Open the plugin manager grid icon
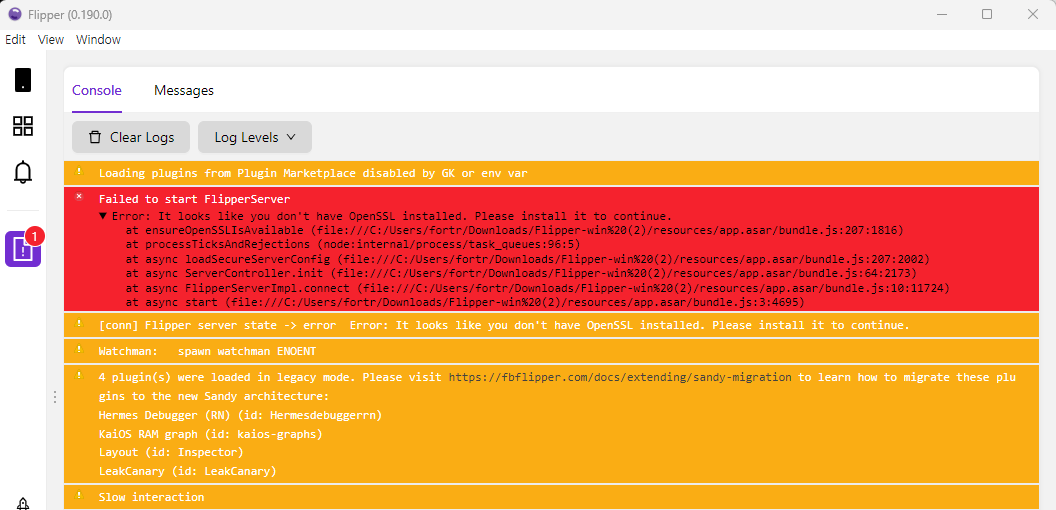This screenshot has height=510, width=1056. [23, 126]
